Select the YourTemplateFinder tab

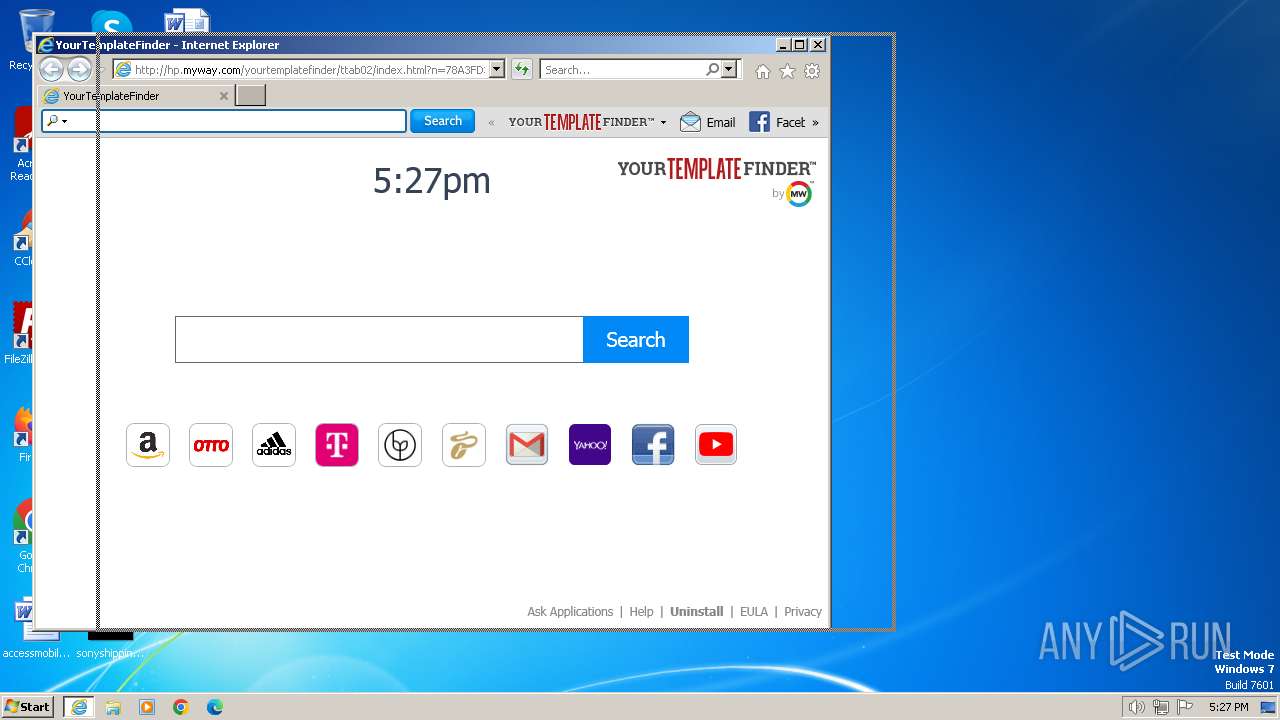135,96
